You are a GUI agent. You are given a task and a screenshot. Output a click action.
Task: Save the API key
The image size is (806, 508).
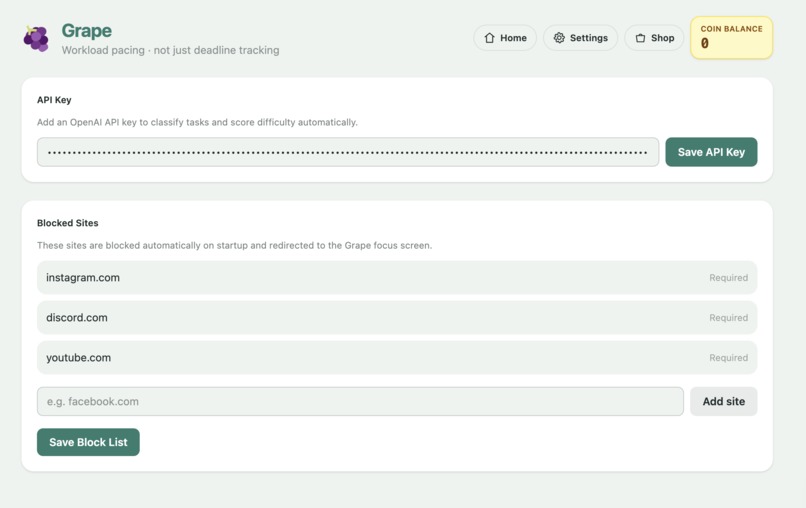(711, 152)
